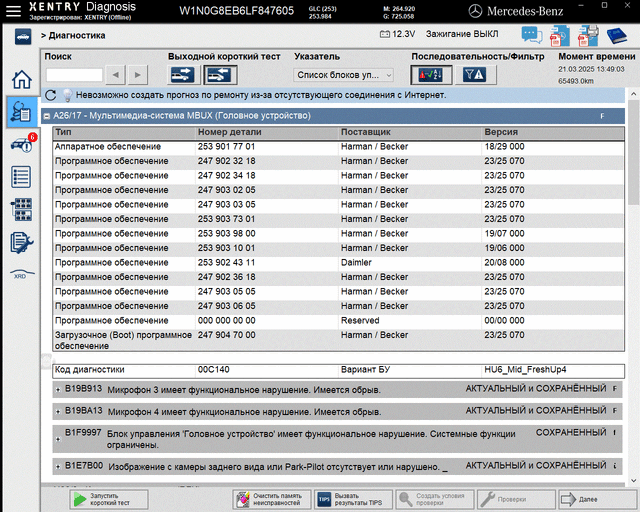The image size is (640, 512).
Task: Click the lightbulb hint icon
Action: click(67, 96)
